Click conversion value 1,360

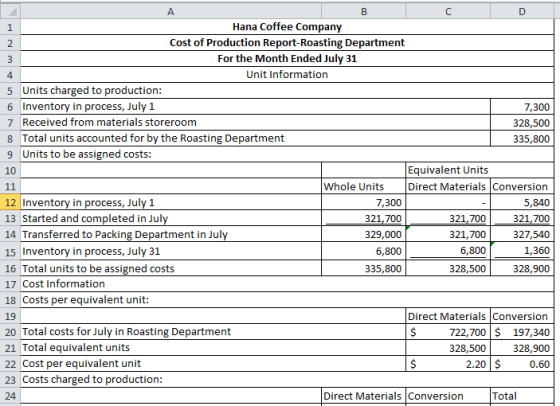[522, 251]
